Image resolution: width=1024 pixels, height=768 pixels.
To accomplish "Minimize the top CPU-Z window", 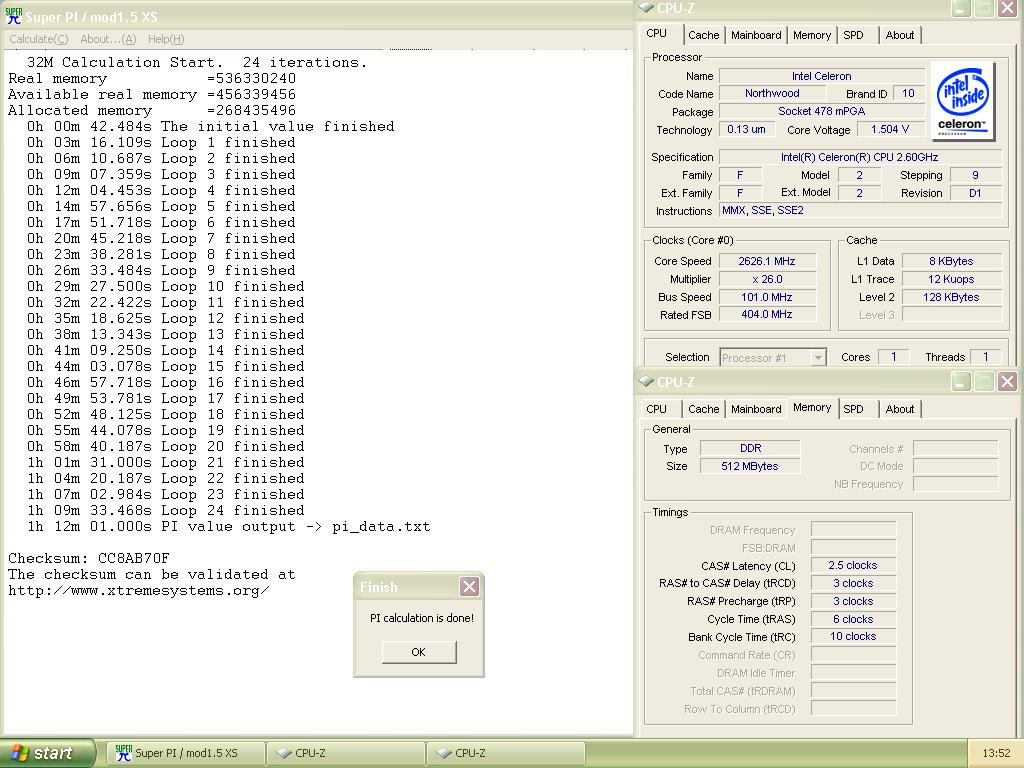I will pos(961,8).
